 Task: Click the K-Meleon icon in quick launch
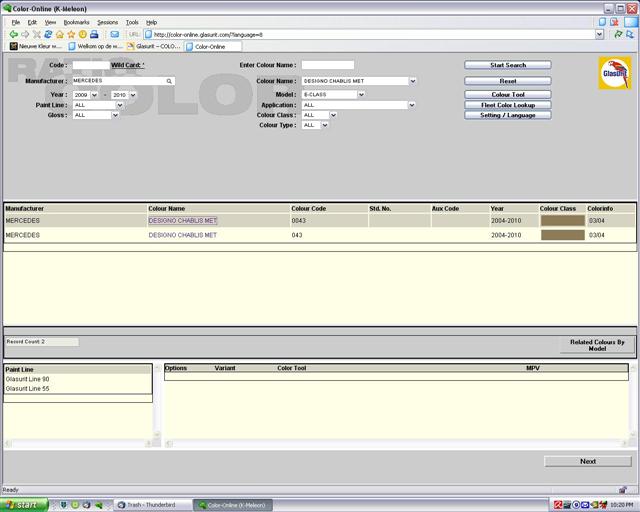(98, 505)
